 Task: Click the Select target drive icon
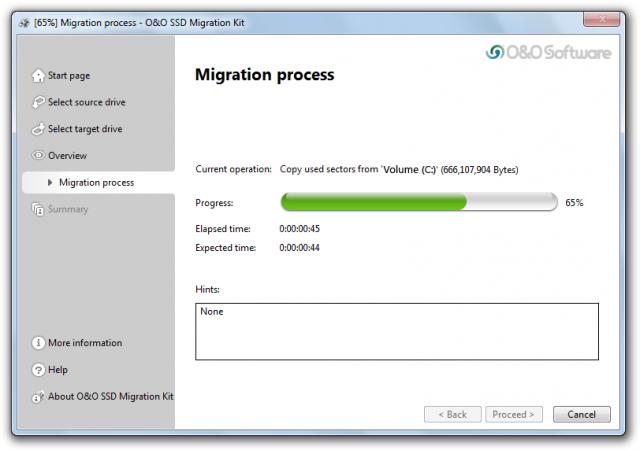[38, 129]
